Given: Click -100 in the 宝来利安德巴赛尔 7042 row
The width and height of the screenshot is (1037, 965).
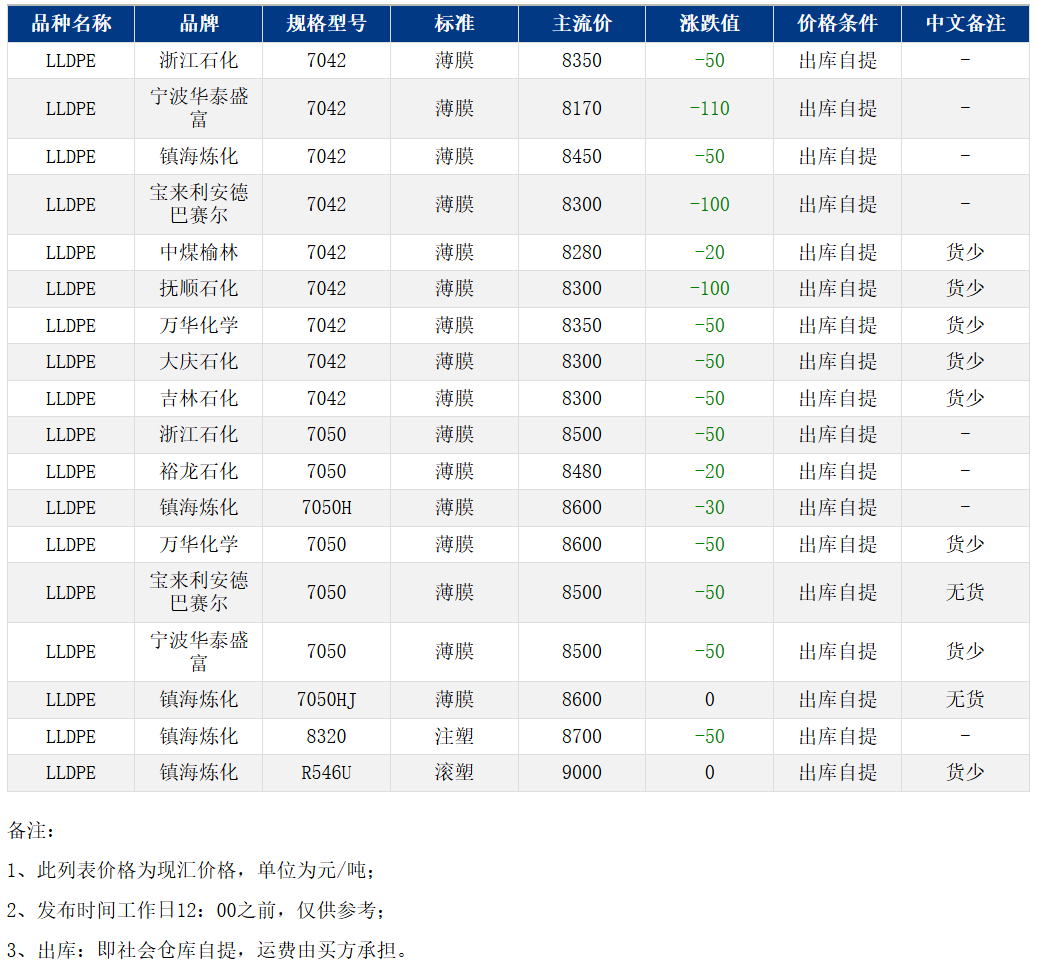Looking at the screenshot, I should [710, 205].
